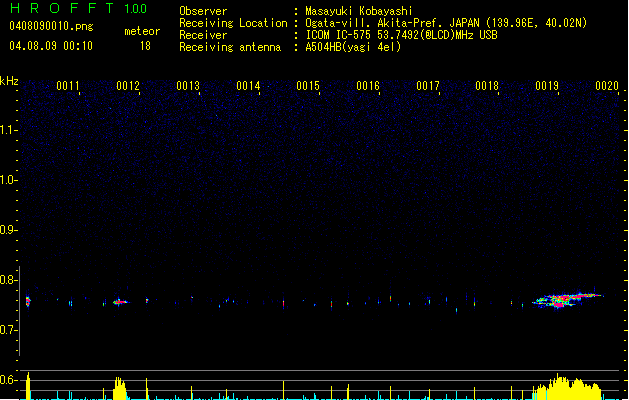The width and height of the screenshot is (629, 400).
Task: Click the 0017 time marker
Action: coord(428,86)
